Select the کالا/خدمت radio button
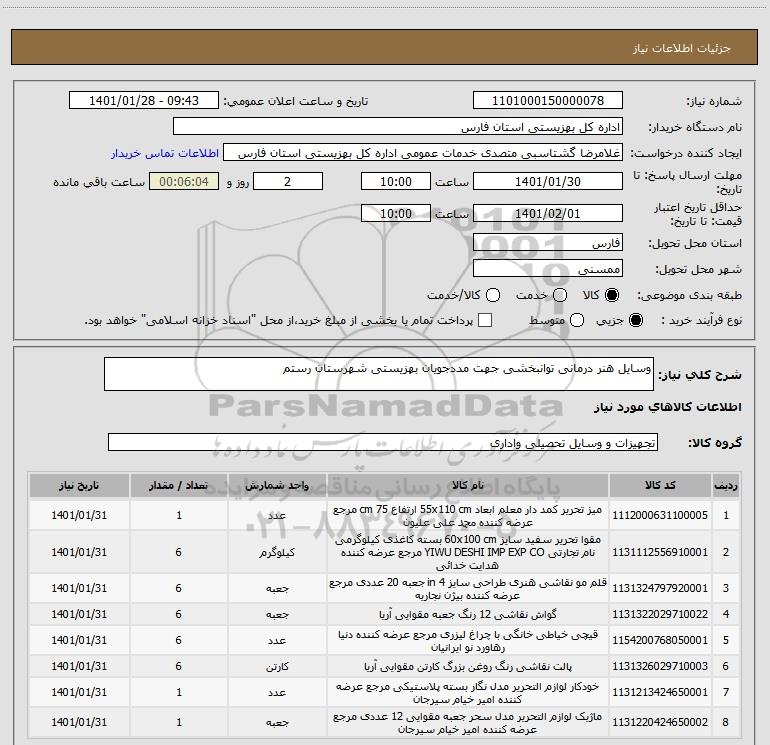The width and height of the screenshot is (770, 745). pyautogui.click(x=493, y=295)
